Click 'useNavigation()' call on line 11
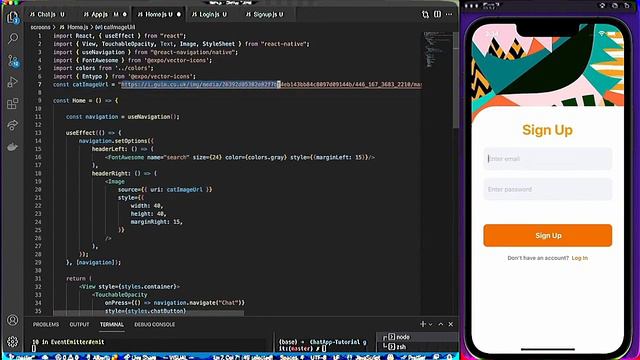The image size is (640, 360). [x=153, y=117]
